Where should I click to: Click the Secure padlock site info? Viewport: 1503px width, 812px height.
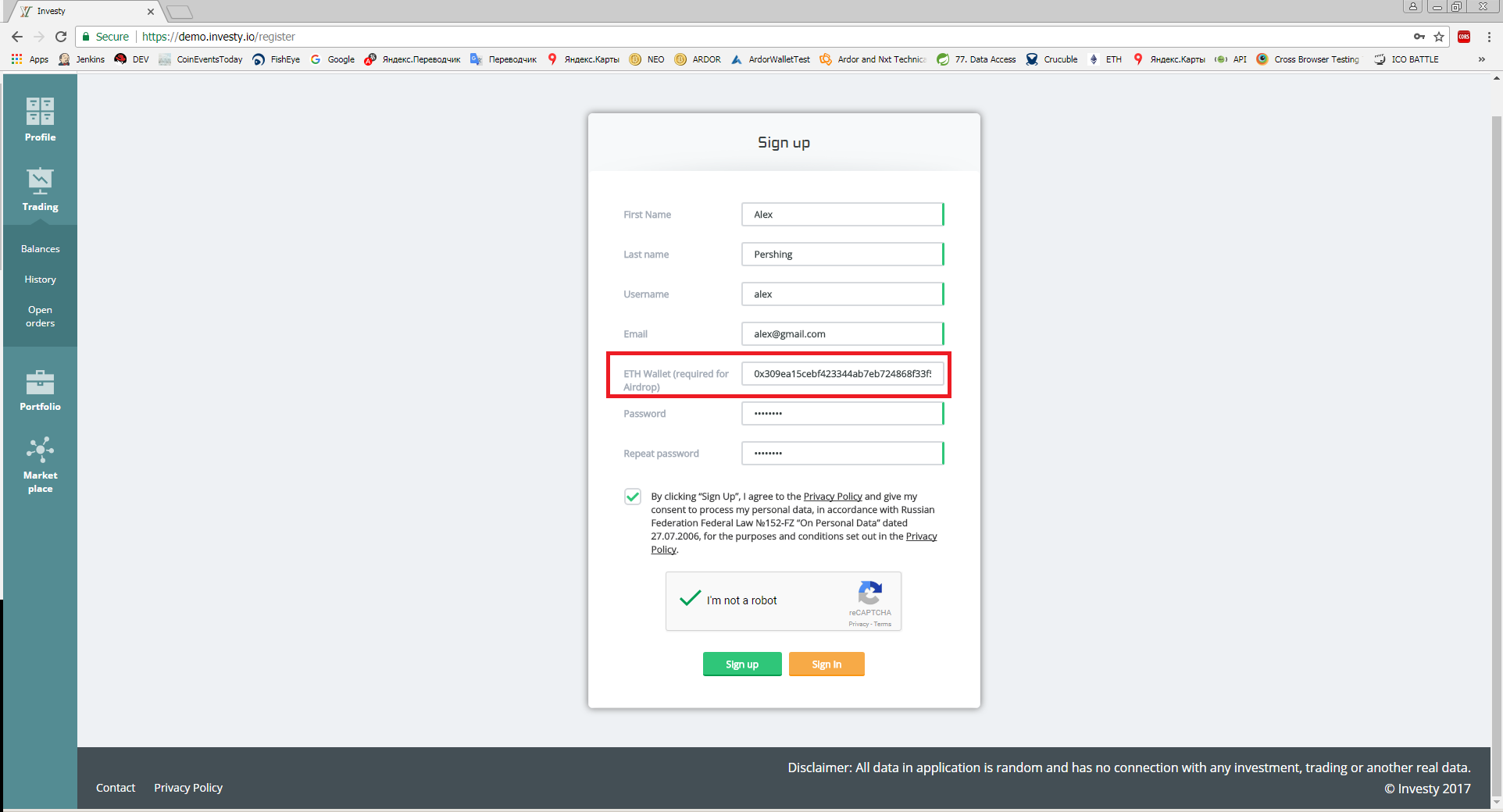(x=105, y=37)
